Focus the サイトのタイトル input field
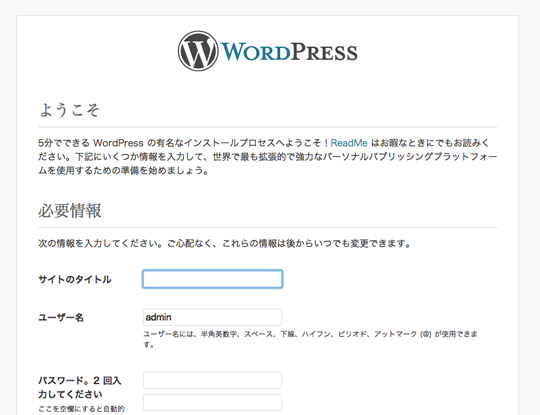Image resolution: width=540 pixels, height=415 pixels. click(212, 279)
